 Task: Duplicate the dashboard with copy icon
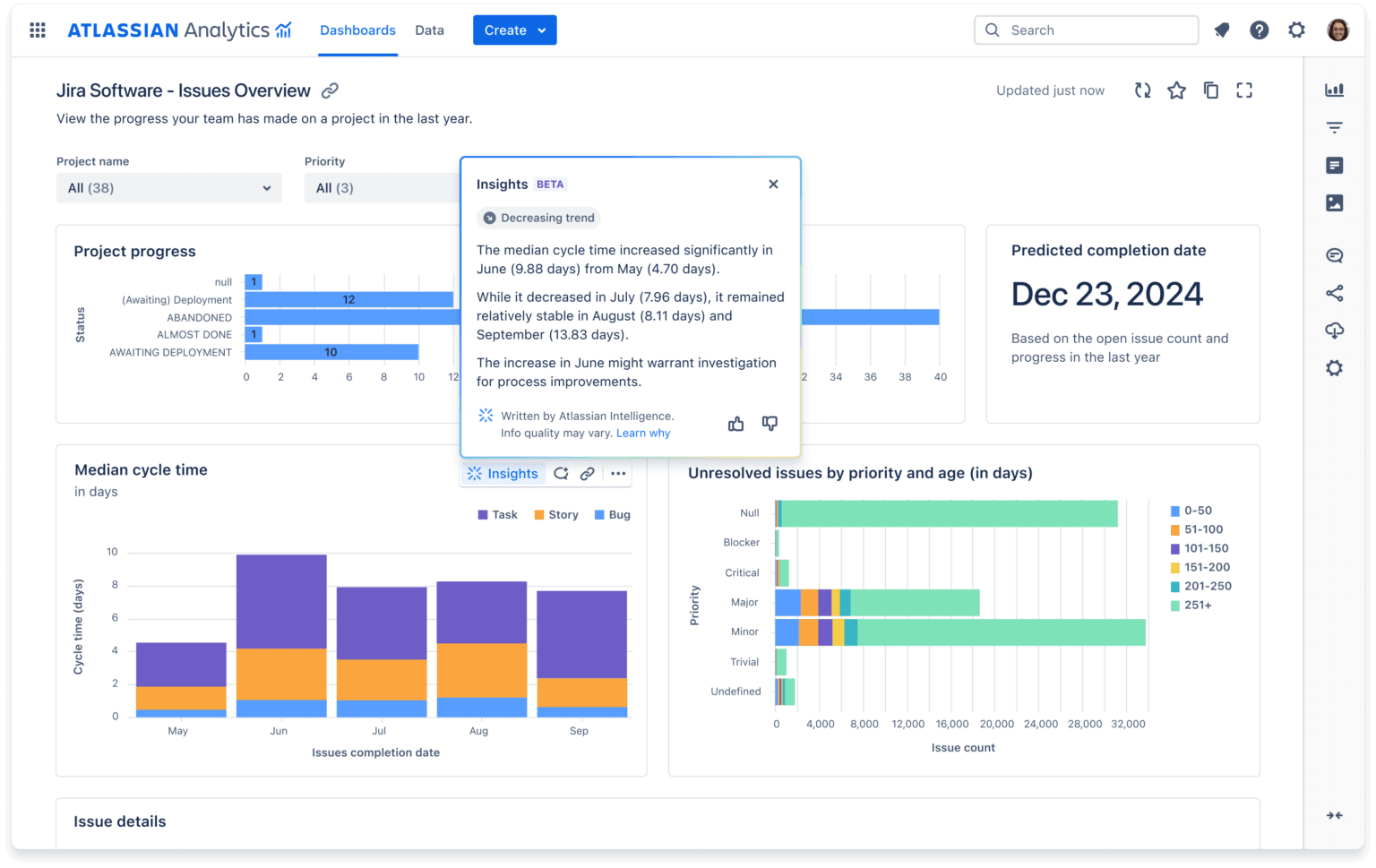click(1211, 90)
